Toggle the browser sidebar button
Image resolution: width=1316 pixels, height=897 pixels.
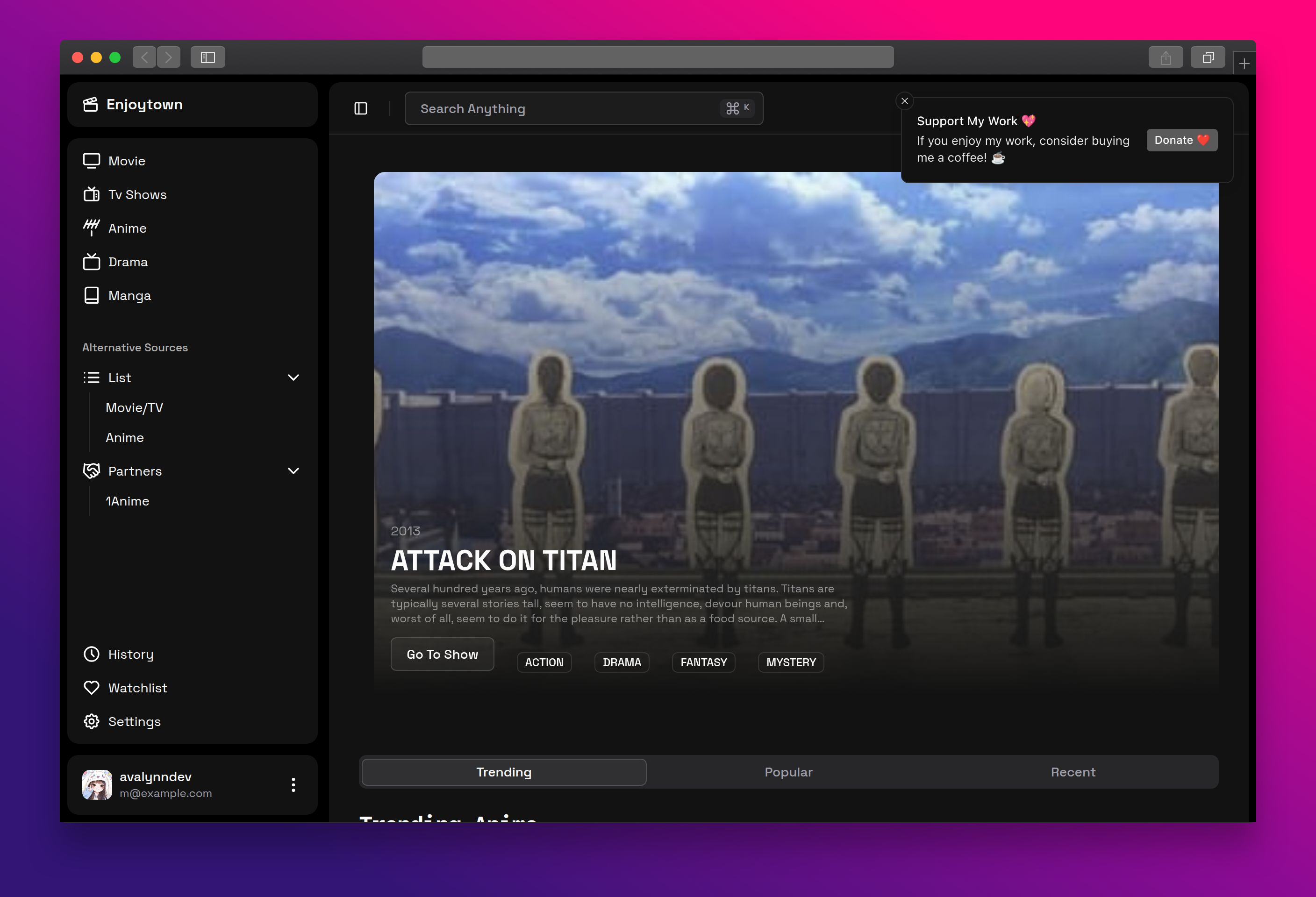tap(208, 57)
